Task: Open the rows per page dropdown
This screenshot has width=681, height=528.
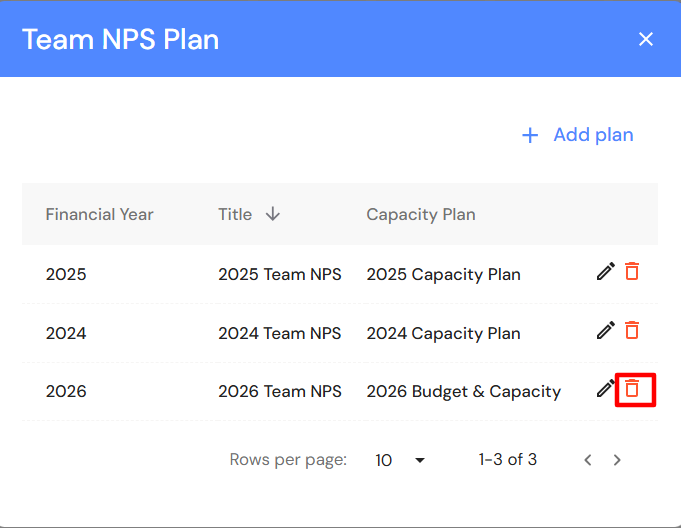Action: tap(400, 460)
